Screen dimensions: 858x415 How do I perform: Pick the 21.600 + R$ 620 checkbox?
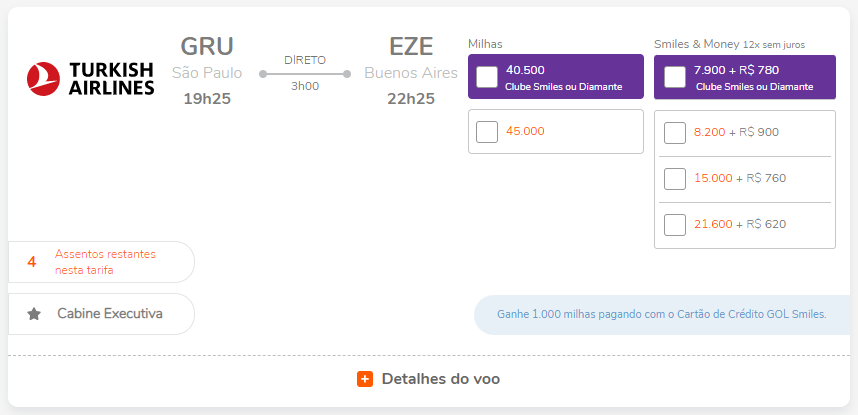[x=675, y=225]
